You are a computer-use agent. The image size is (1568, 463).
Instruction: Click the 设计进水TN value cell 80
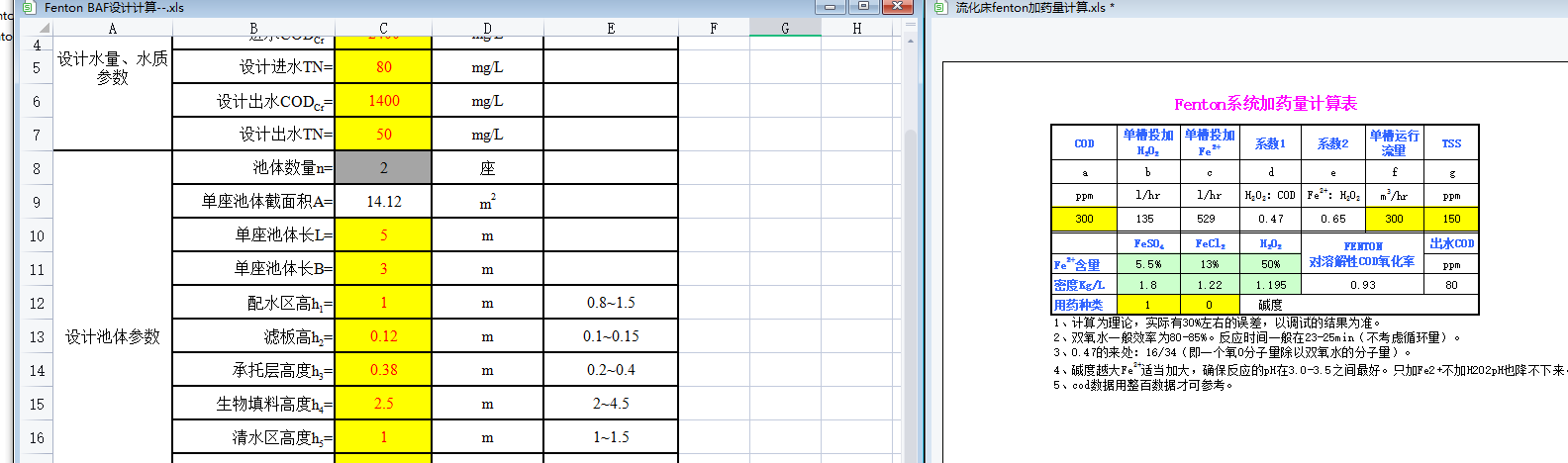pyautogui.click(x=383, y=67)
